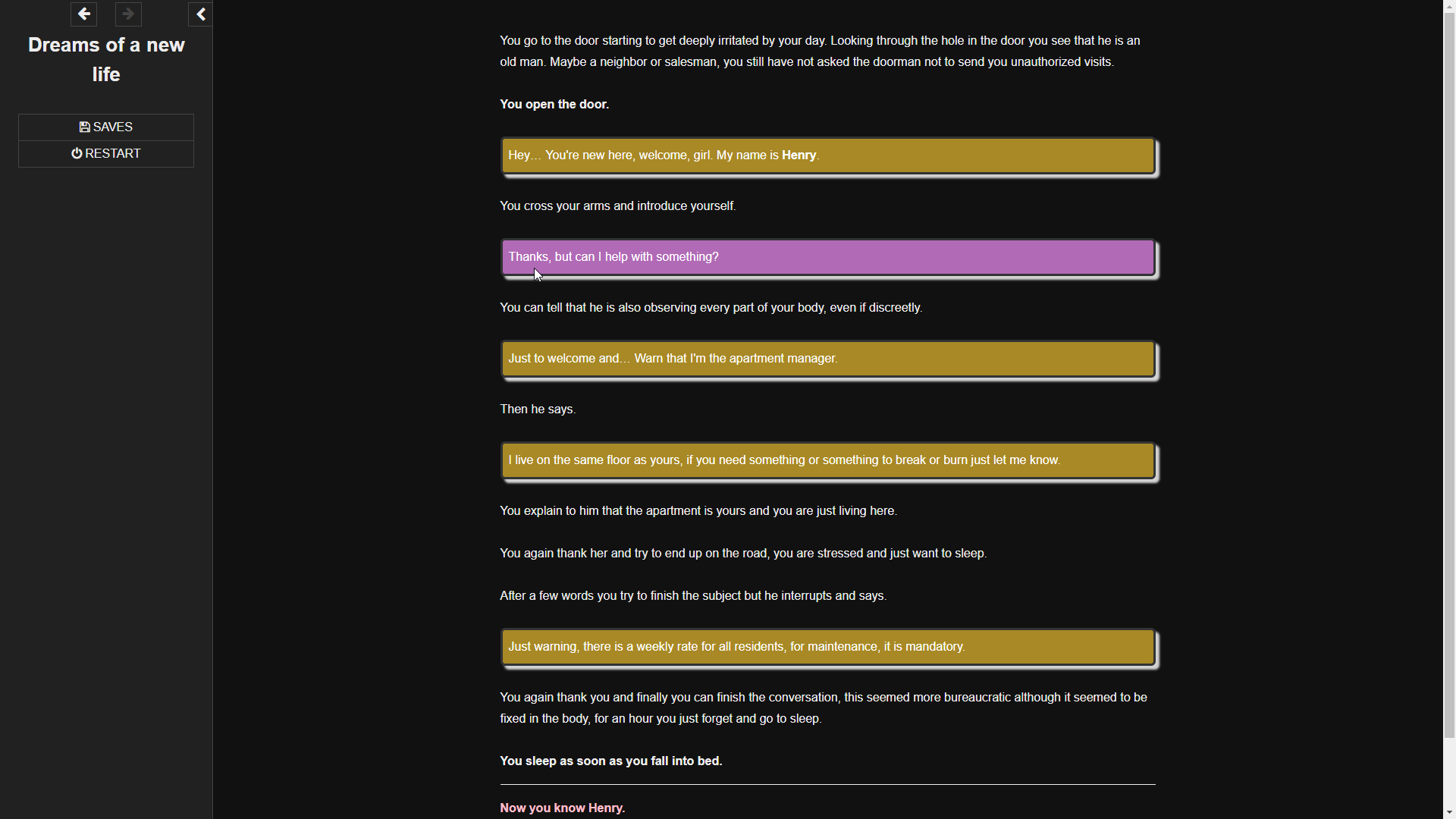Select the 'Hey... You're new here' dialogue box

point(828,155)
